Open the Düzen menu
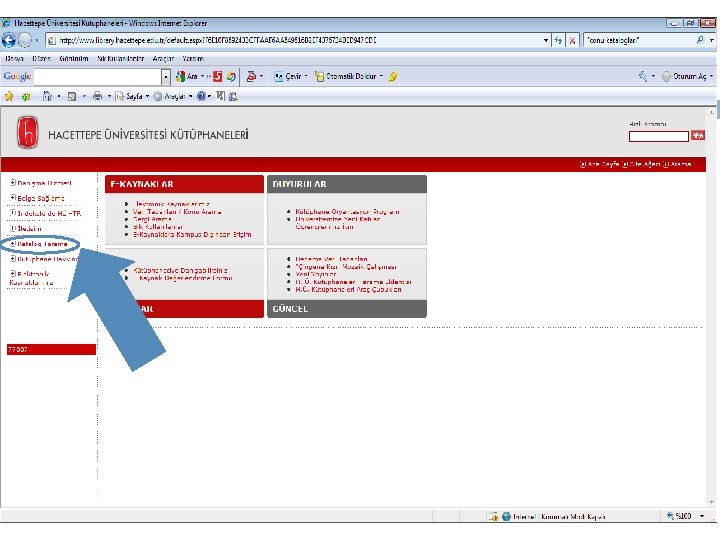Image resolution: width=720 pixels, height=540 pixels. pos(41,58)
